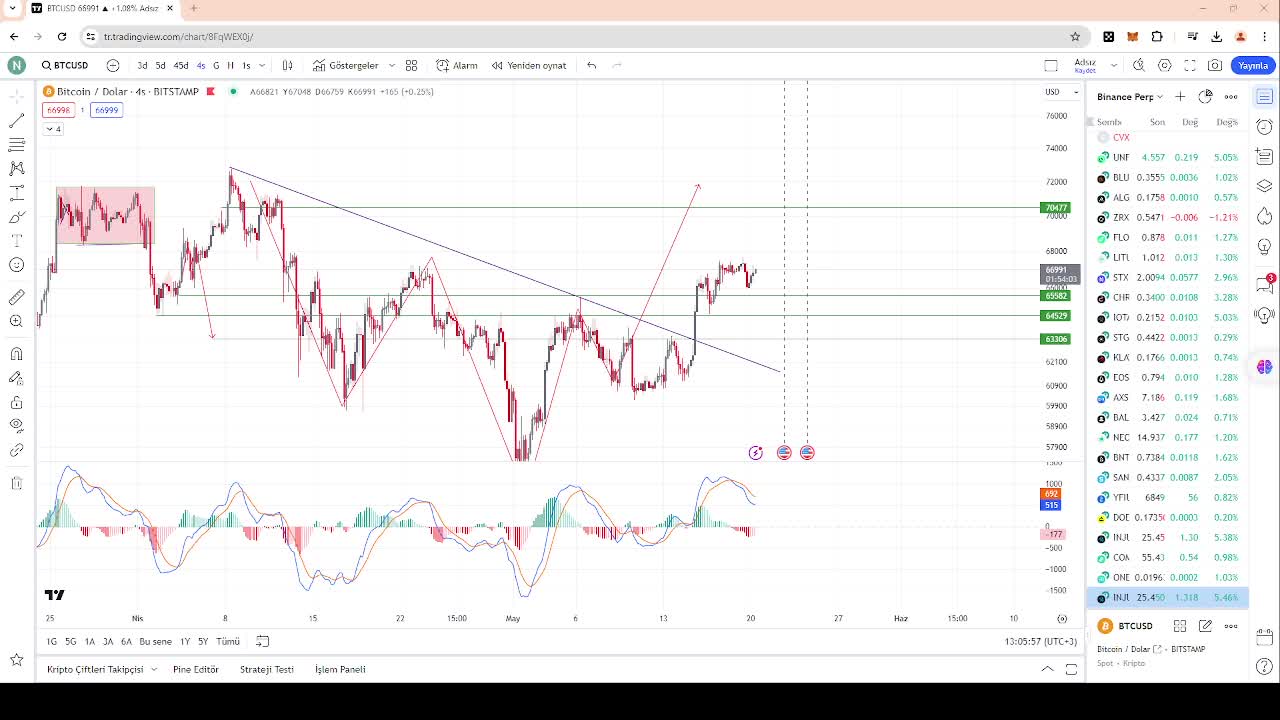The height and width of the screenshot is (720, 1280).
Task: Collapse the 4 indicators legend toggle
Action: click(53, 129)
